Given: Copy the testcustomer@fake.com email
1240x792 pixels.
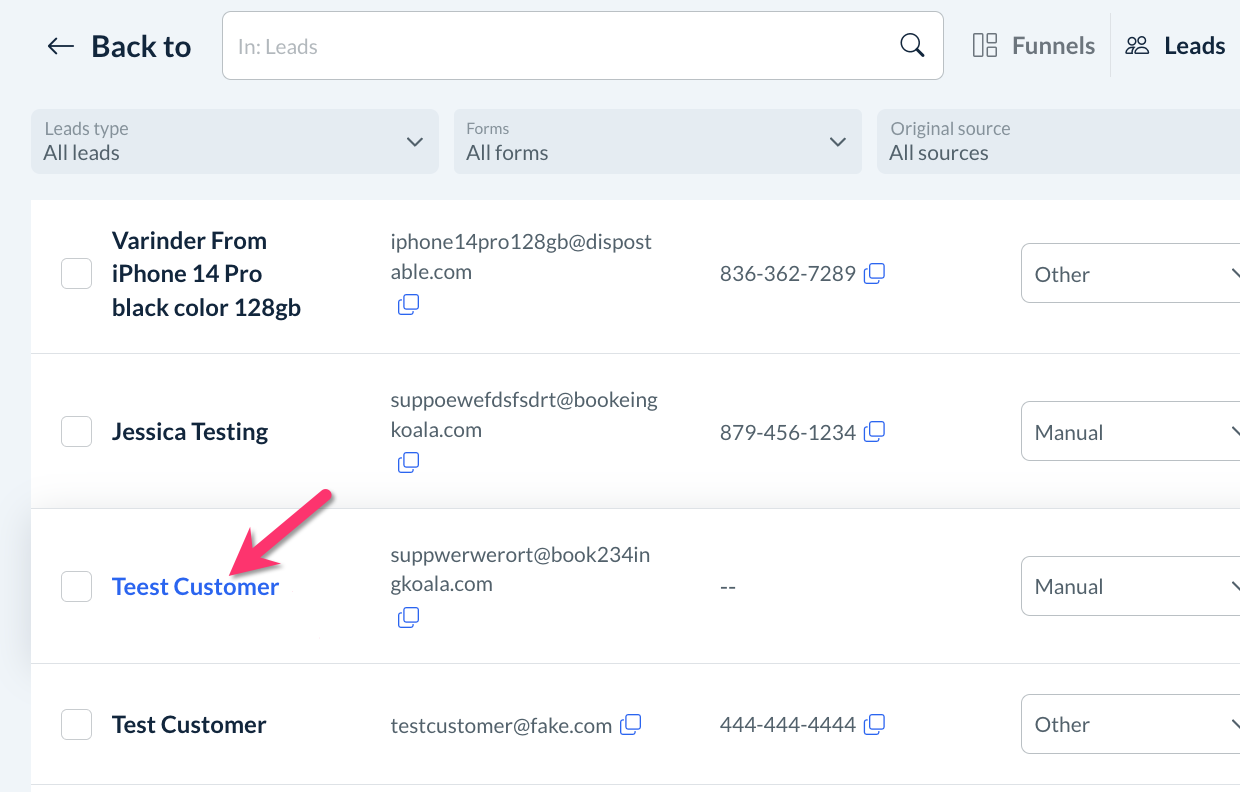Looking at the screenshot, I should click(x=631, y=725).
